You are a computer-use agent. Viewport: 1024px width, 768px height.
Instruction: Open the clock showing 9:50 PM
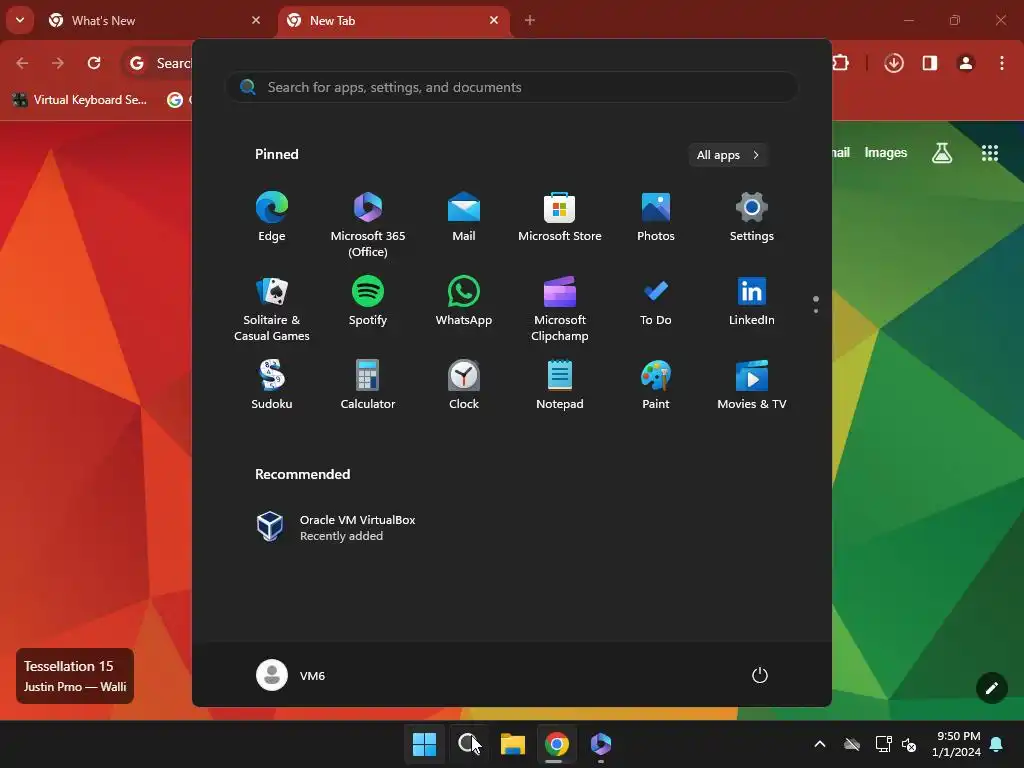coord(957,744)
